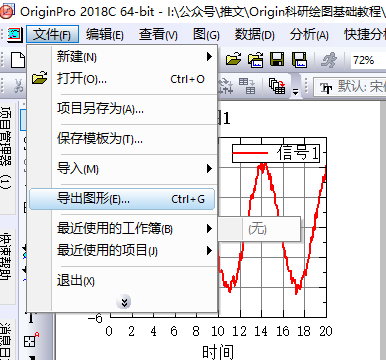386x360 pixels.
Task: Select 退出(X) to quit Origin
Action: coord(122,280)
